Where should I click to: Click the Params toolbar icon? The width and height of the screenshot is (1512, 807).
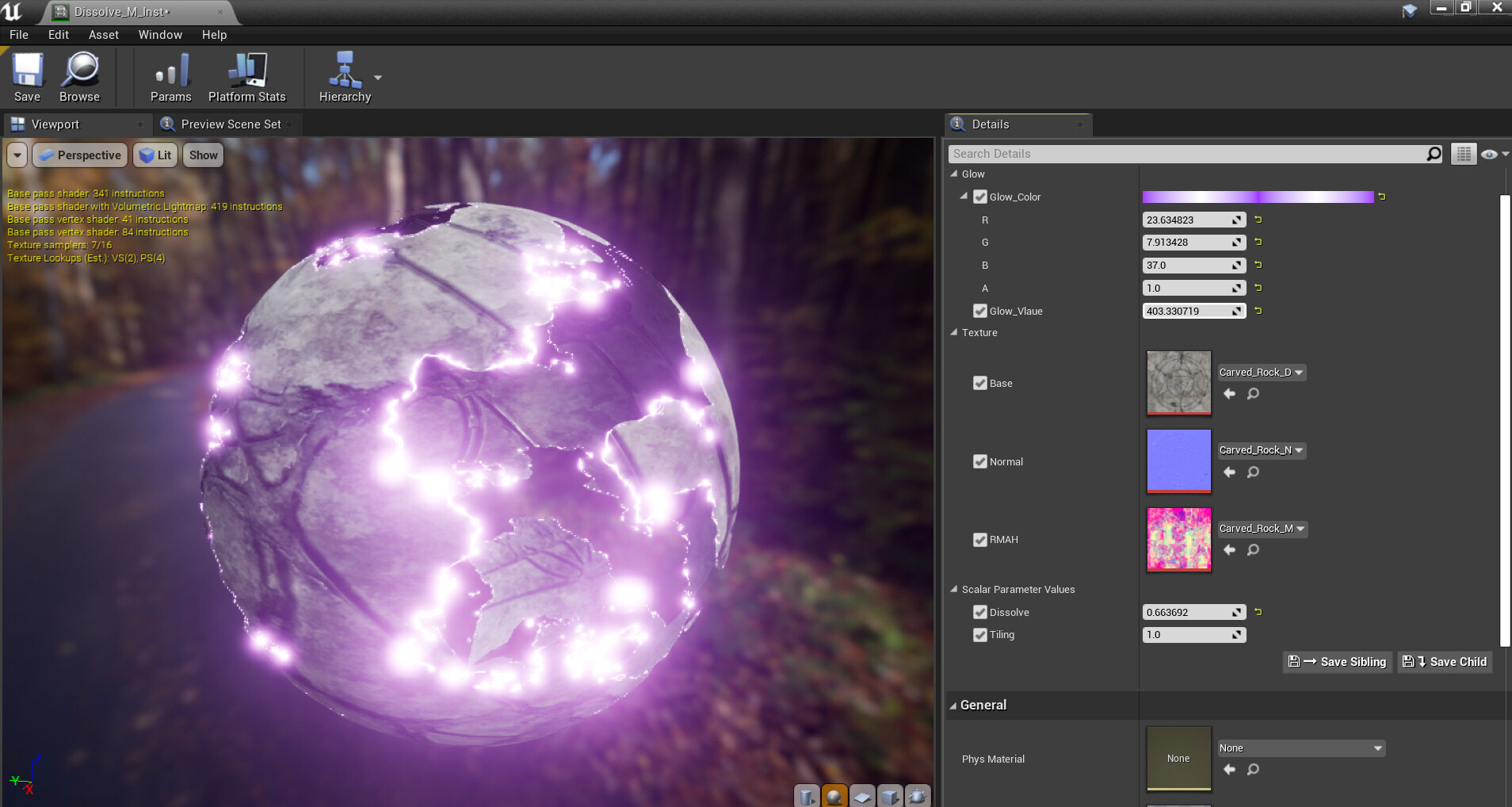point(170,75)
